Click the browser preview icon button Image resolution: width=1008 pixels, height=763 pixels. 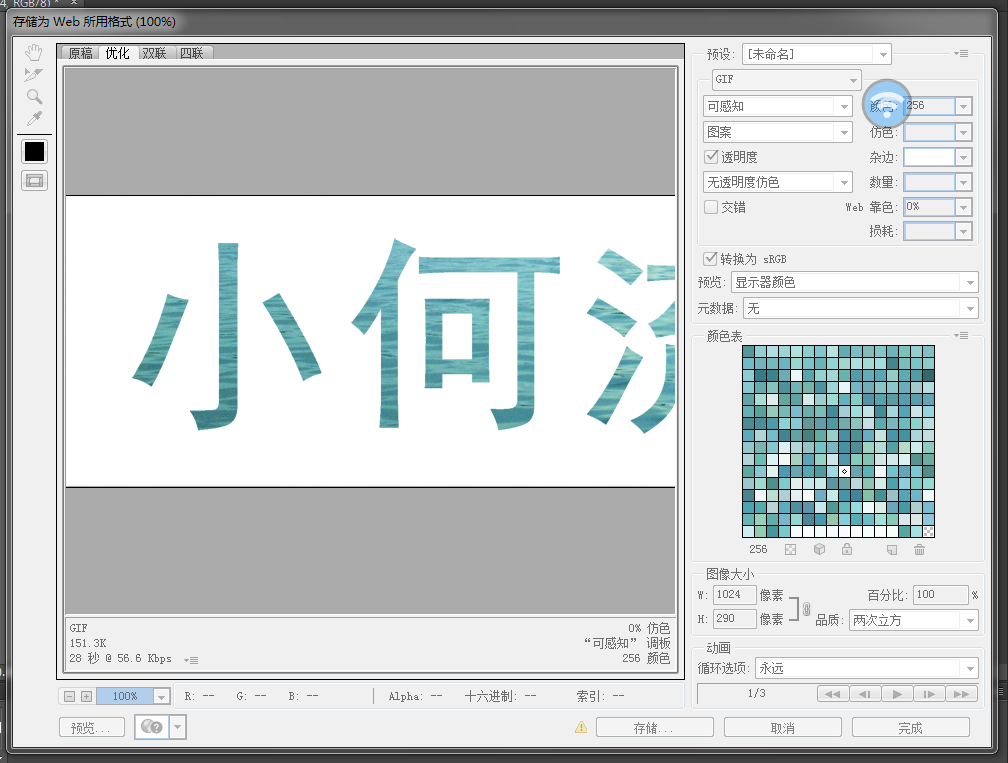pyautogui.click(x=152, y=727)
